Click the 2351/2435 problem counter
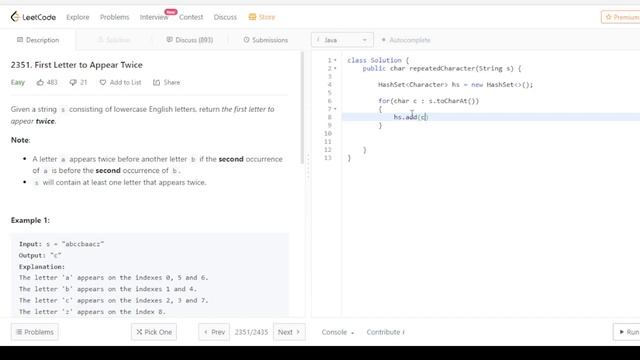Viewport: 640px width, 360px height. point(251,332)
